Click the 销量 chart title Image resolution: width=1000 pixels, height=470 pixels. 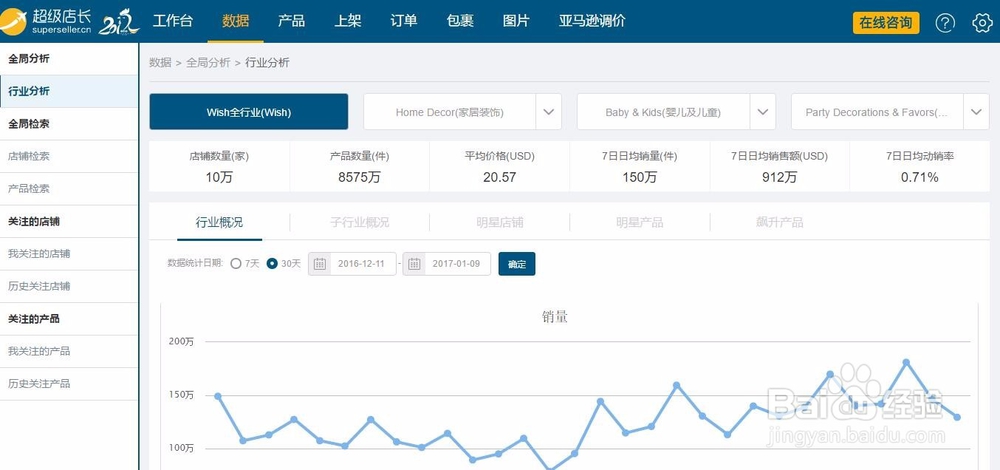click(555, 317)
